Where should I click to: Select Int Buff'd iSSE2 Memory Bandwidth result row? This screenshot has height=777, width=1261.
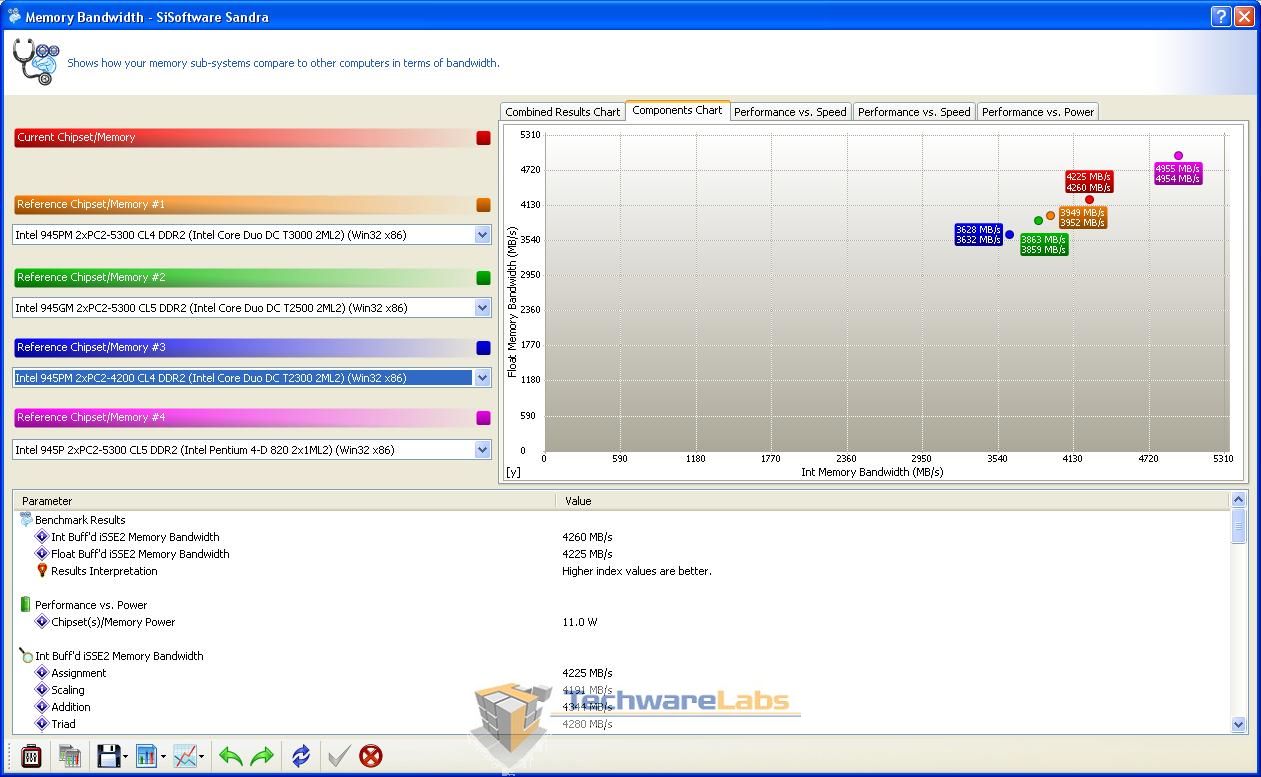(x=135, y=537)
